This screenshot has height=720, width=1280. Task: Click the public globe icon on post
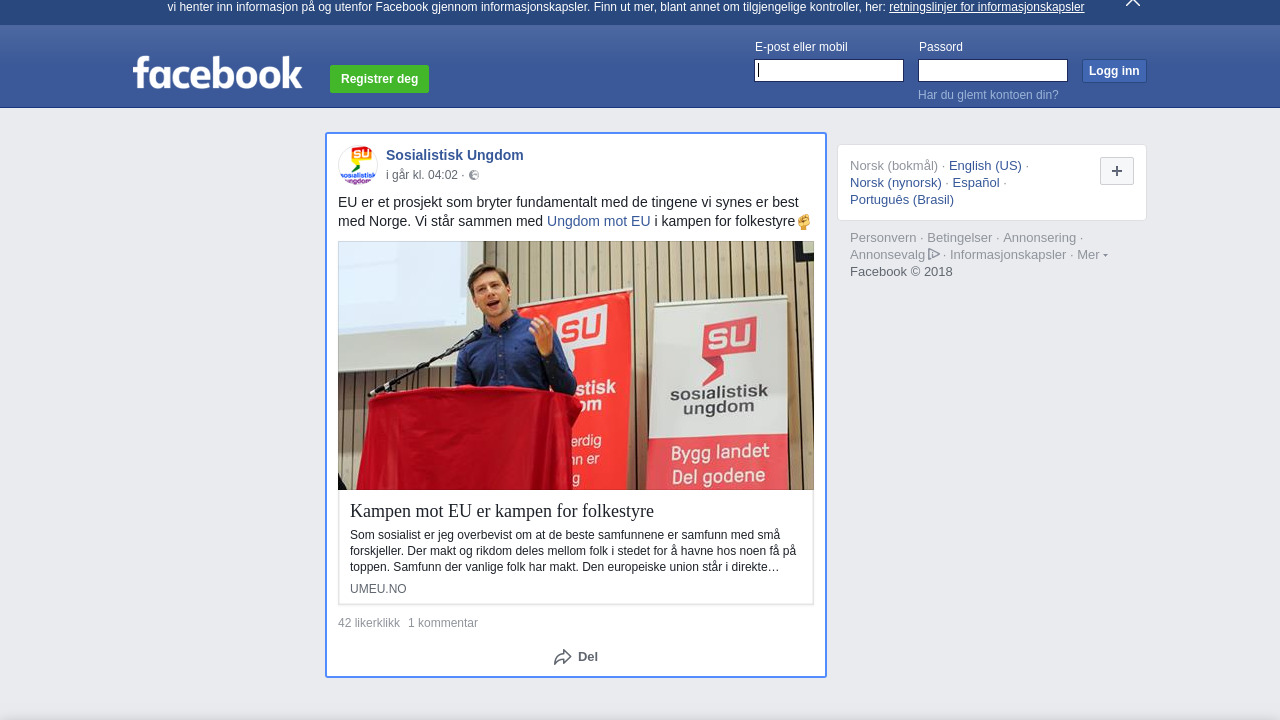(x=474, y=175)
